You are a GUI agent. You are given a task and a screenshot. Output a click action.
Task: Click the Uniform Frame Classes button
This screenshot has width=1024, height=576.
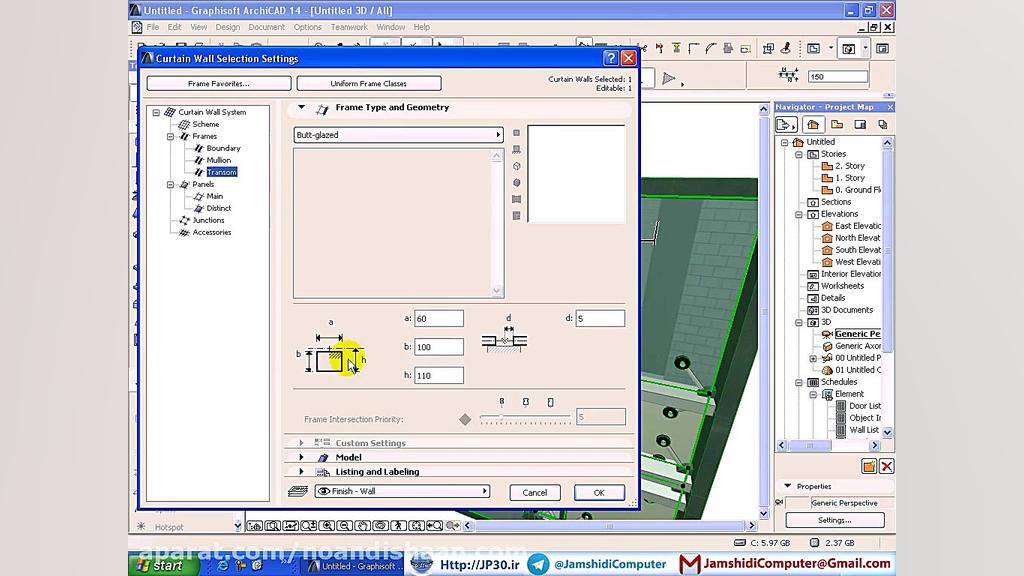tap(369, 84)
